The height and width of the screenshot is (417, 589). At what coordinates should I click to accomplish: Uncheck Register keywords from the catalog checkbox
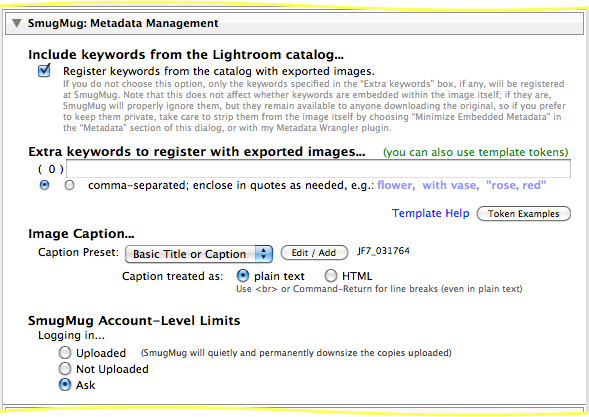pos(44,70)
